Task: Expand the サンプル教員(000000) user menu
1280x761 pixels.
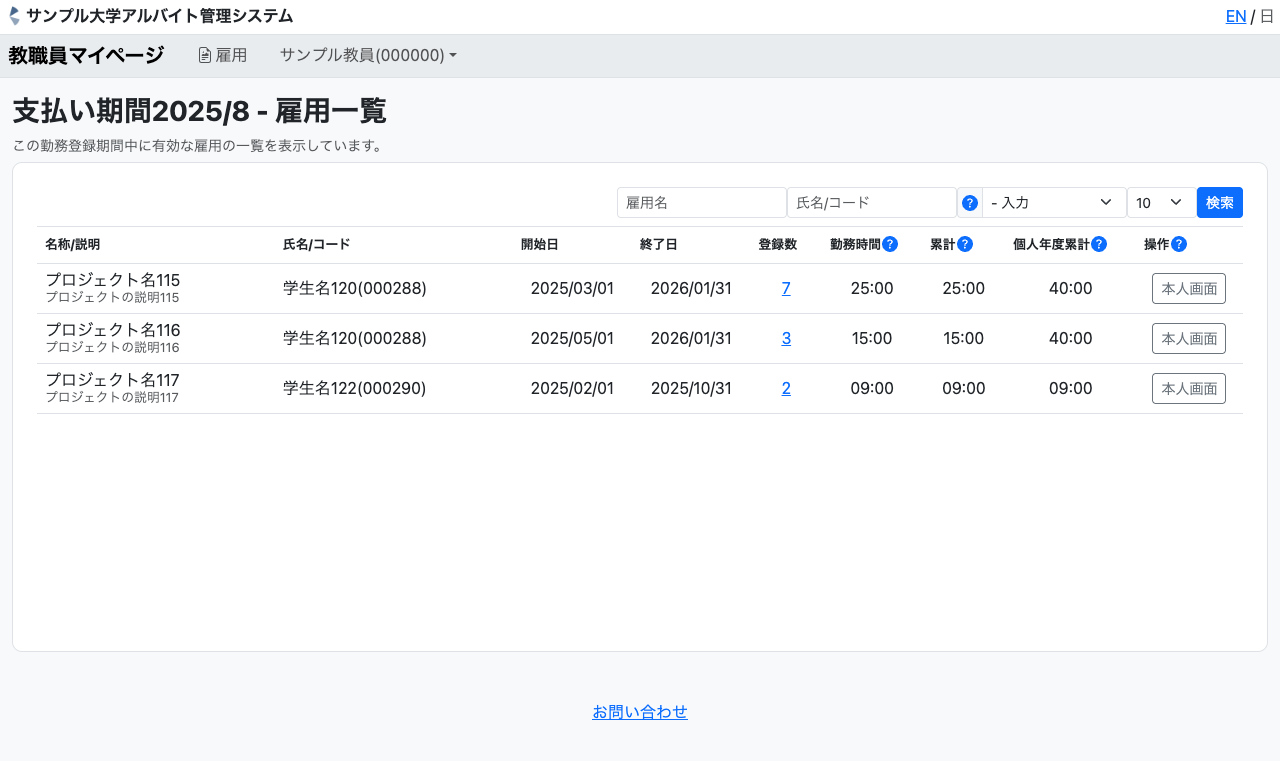Action: pyautogui.click(x=368, y=56)
